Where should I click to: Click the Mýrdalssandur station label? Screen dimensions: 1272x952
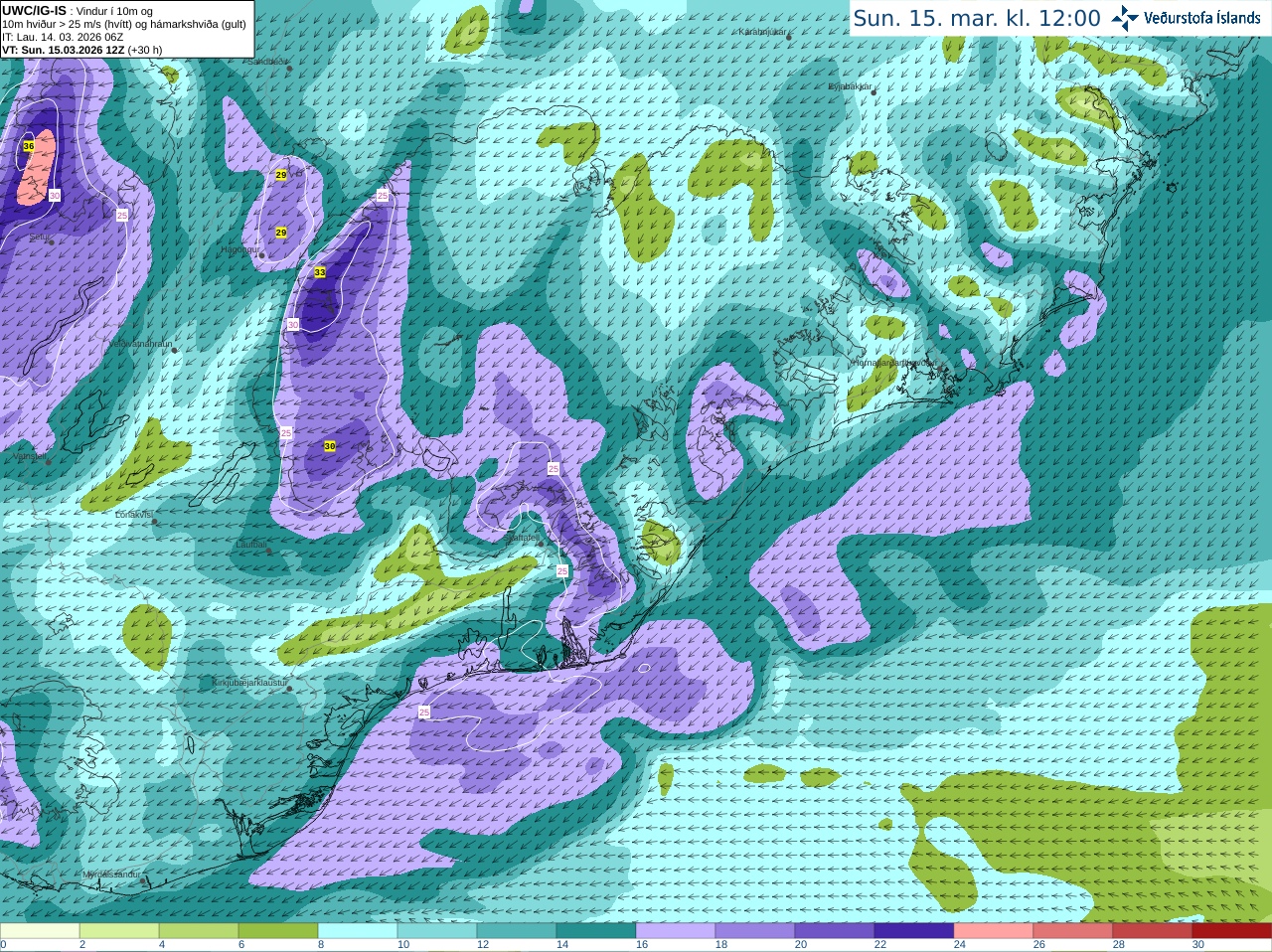coord(111,874)
